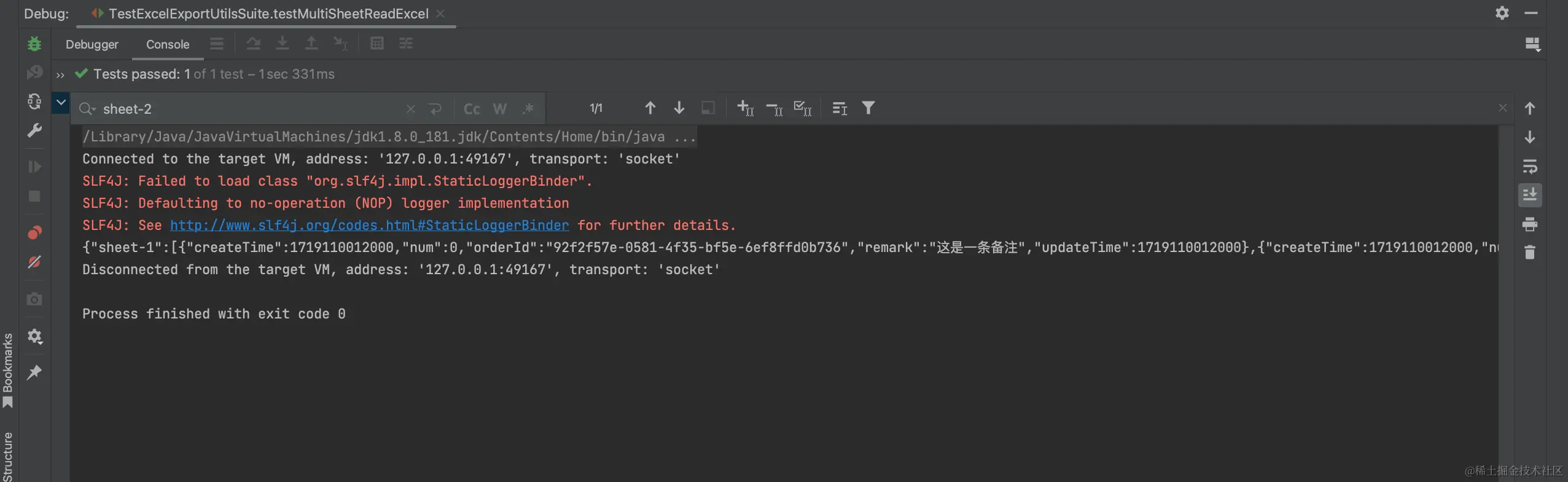The height and width of the screenshot is (482, 1568).
Task: Toggle Mute Breakpoints icon
Action: [x=34, y=262]
